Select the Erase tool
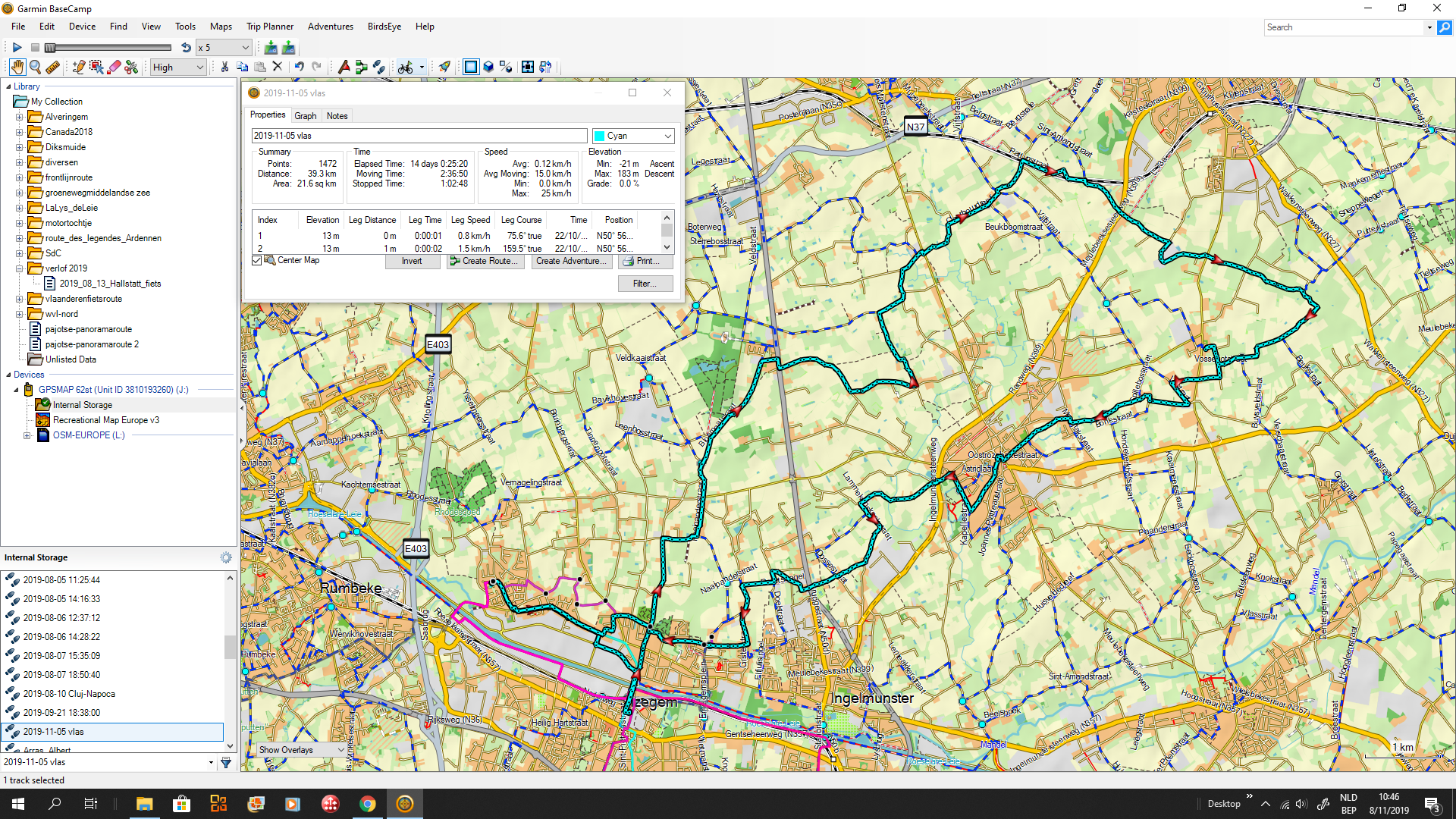 tap(114, 67)
